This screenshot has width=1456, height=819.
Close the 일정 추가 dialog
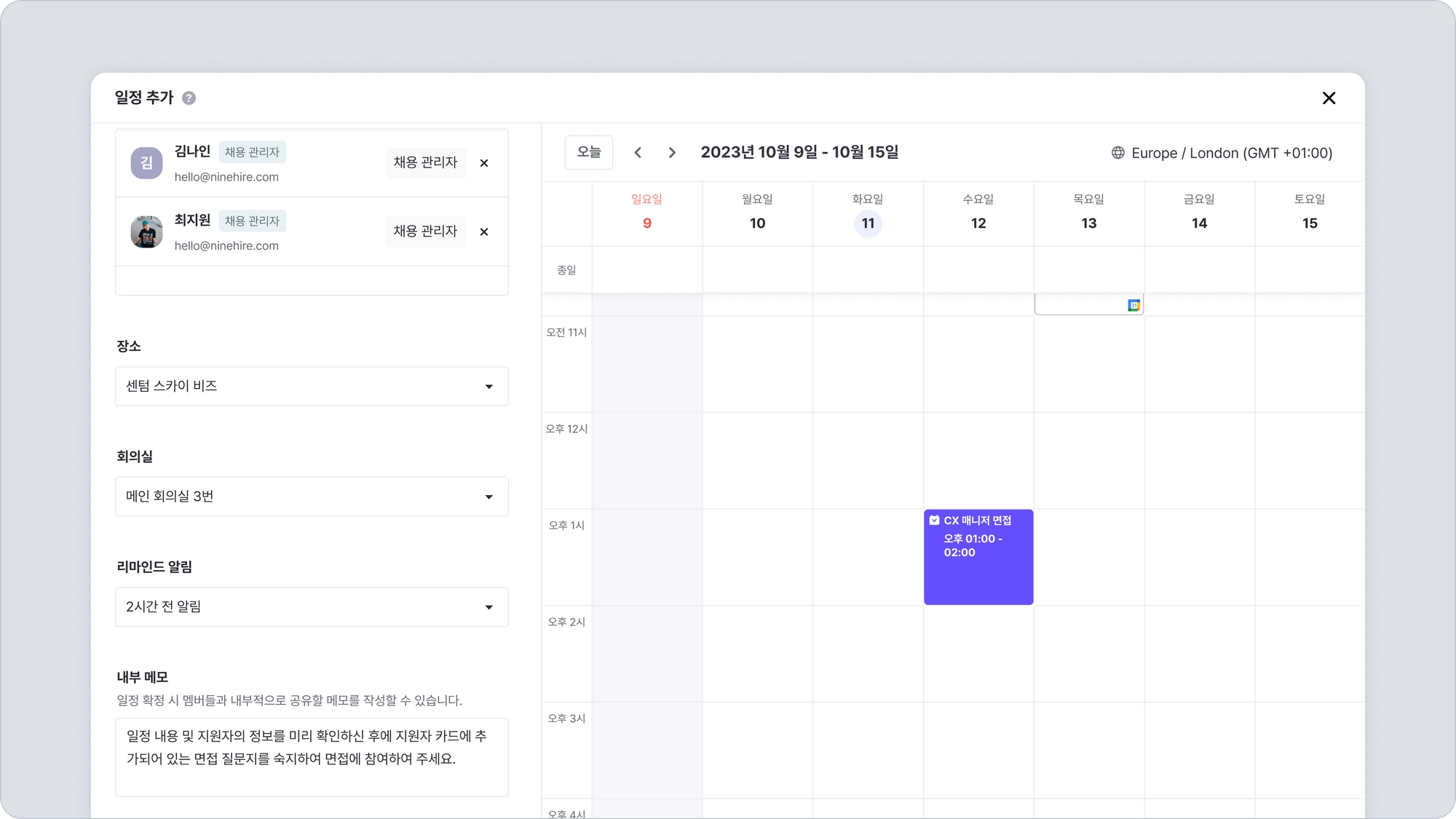[1329, 98]
